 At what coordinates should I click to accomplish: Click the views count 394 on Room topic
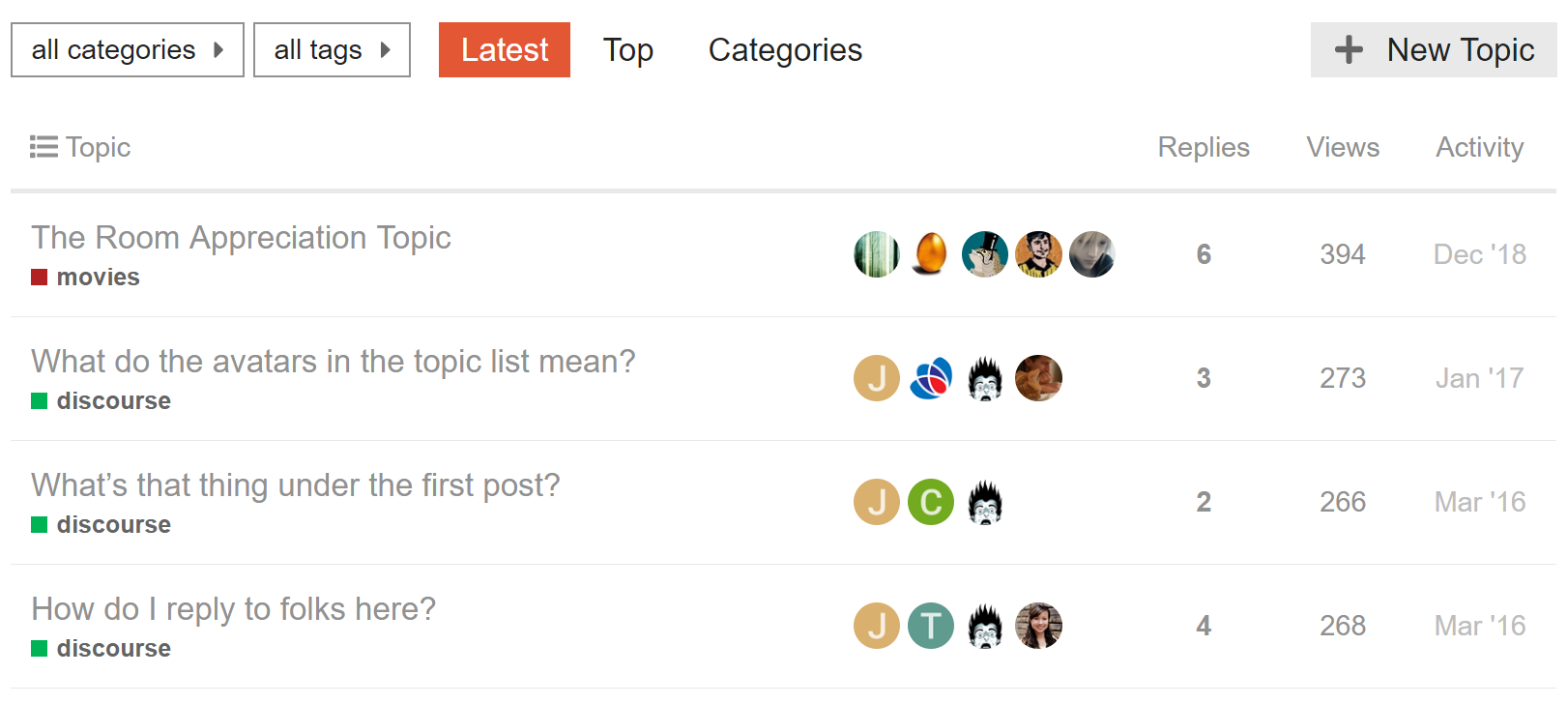1342,254
